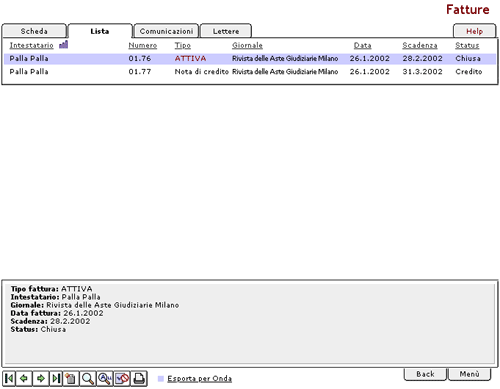The image size is (500, 389).
Task: Click the Credito status cell
Action: [x=469, y=71]
